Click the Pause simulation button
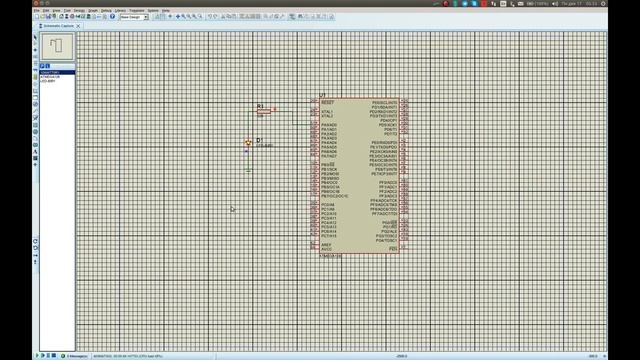 (x=48, y=356)
